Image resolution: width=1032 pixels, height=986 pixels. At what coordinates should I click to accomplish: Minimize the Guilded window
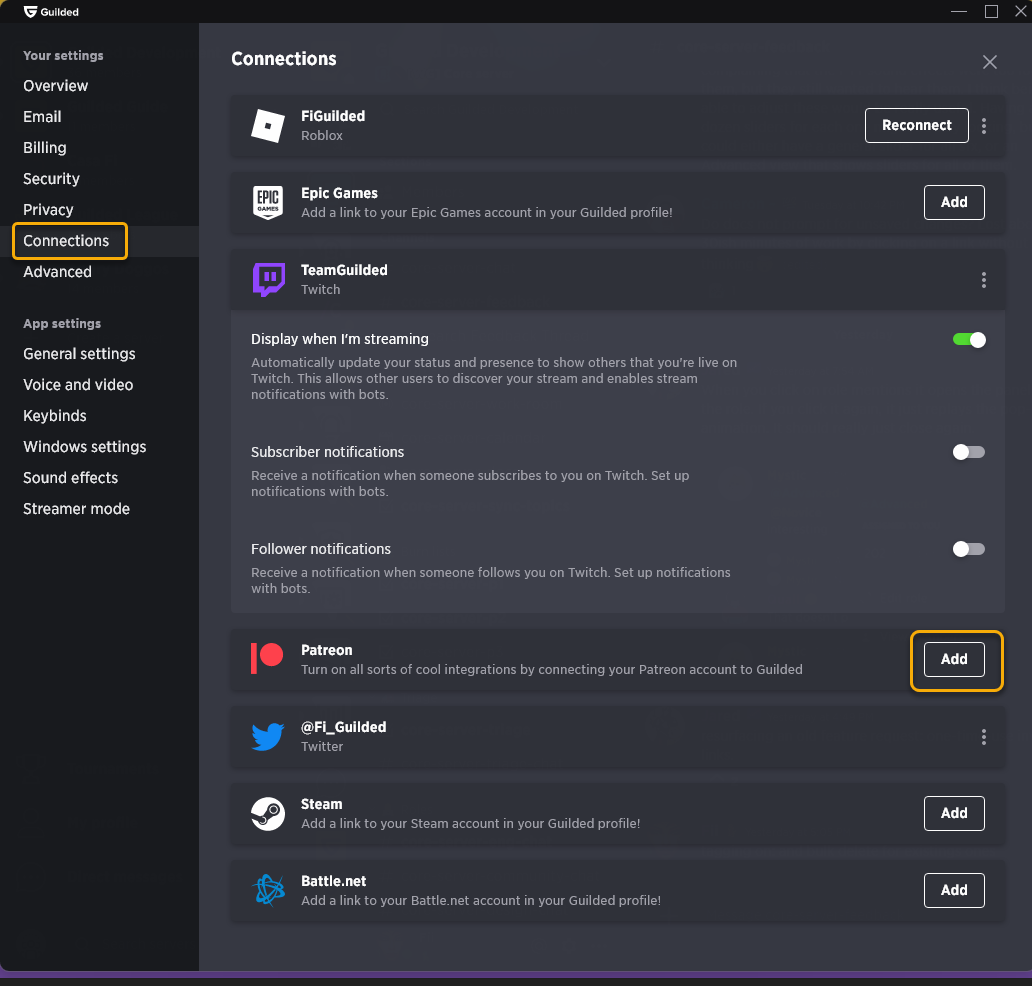point(959,11)
